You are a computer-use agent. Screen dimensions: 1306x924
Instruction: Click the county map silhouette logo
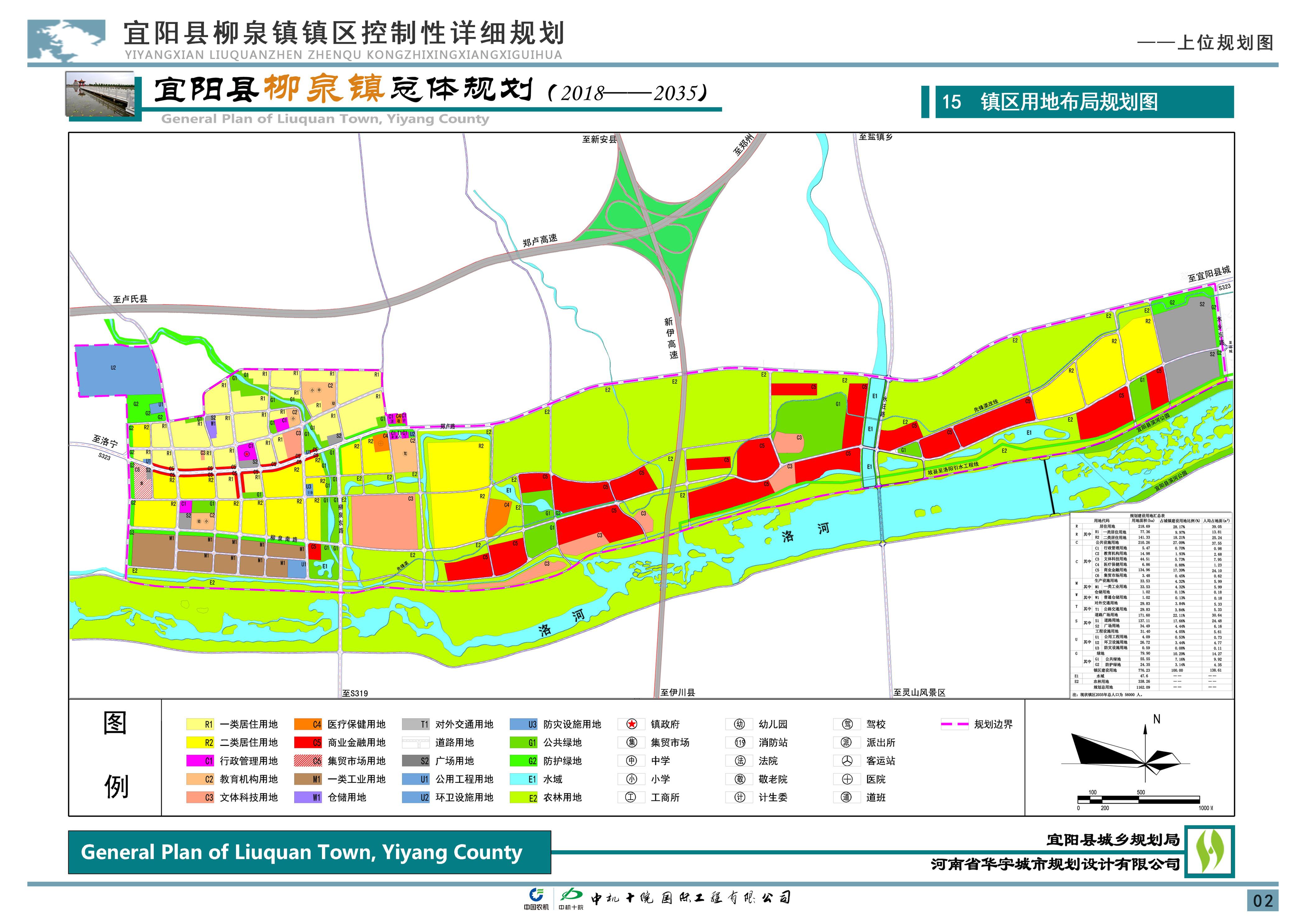[67, 40]
